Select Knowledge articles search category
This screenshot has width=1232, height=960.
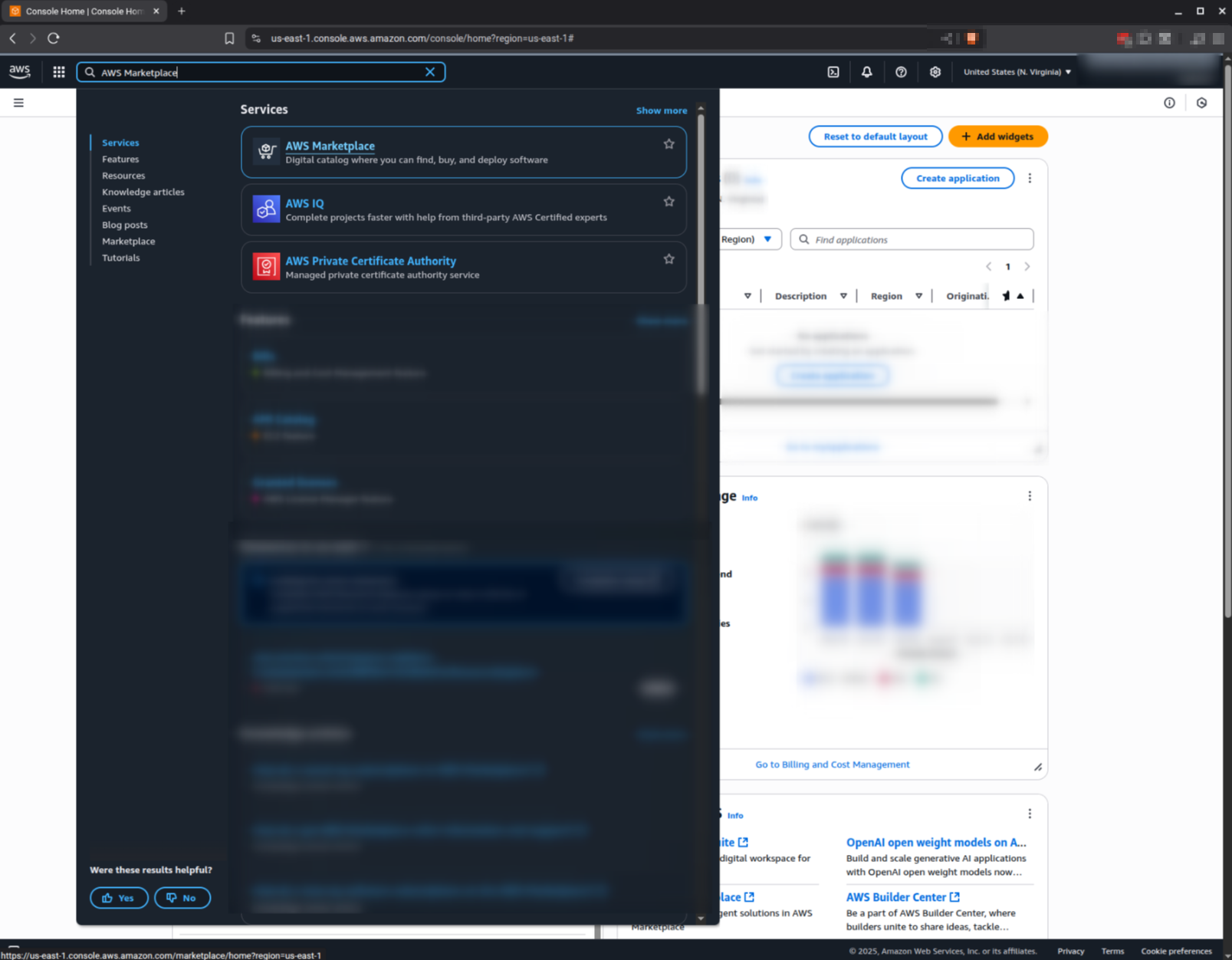[x=143, y=192]
